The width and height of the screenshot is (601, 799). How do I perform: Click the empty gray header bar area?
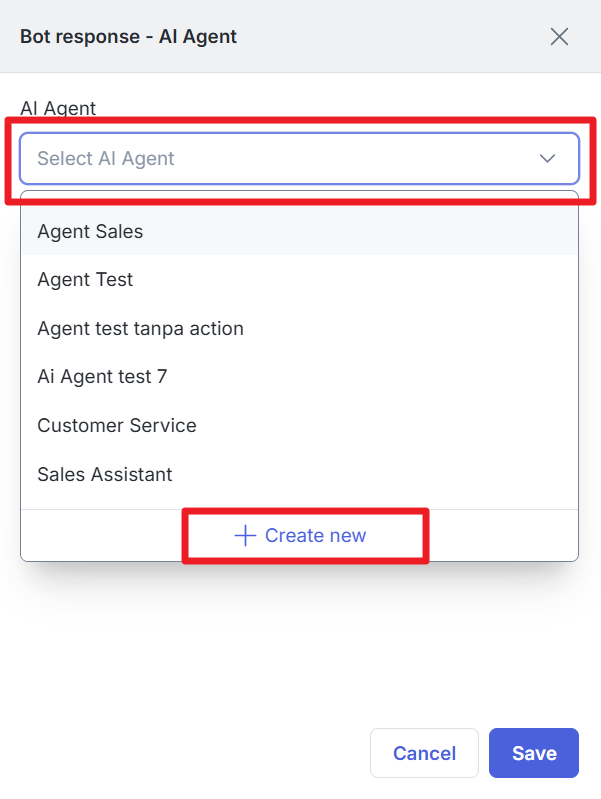400,37
